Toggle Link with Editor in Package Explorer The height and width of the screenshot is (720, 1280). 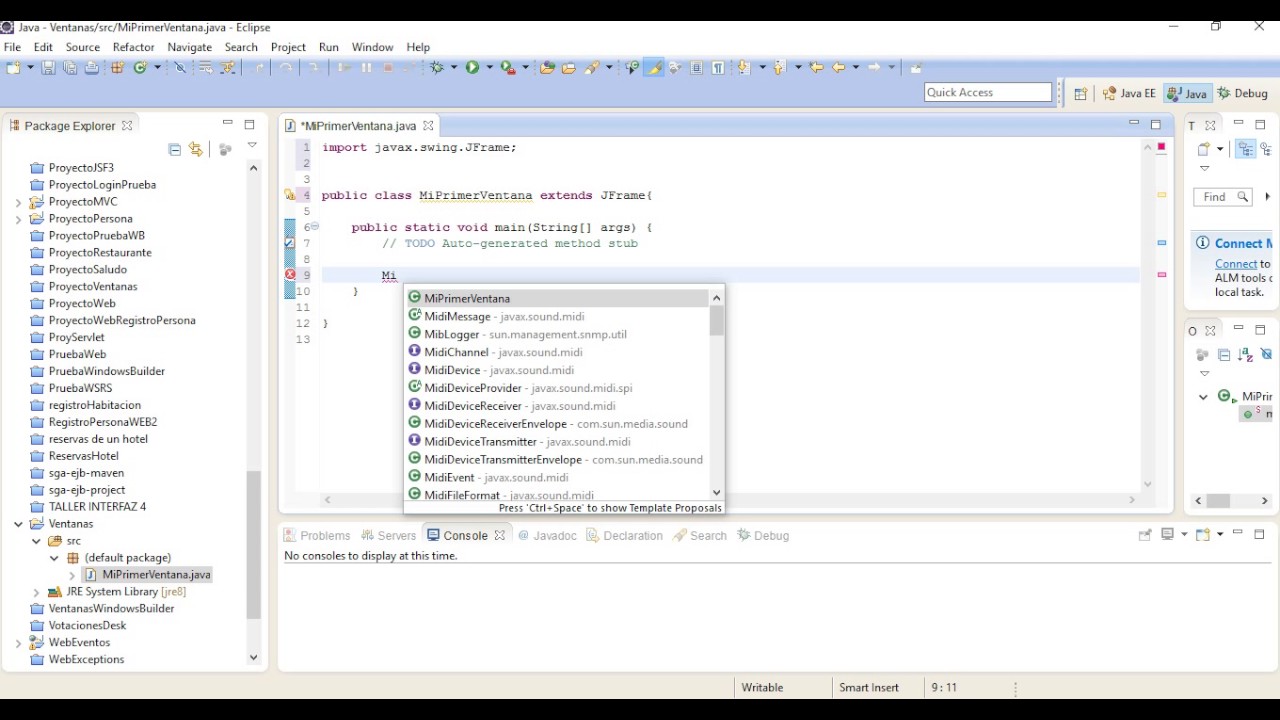coord(196,149)
